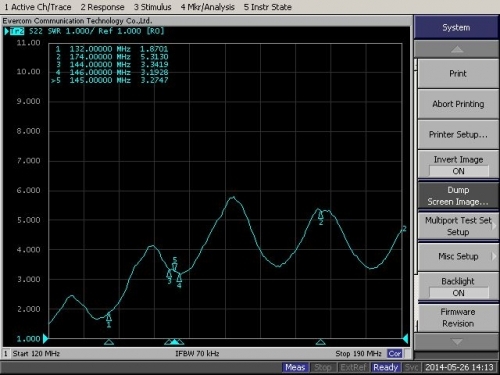The height and width of the screenshot is (375, 500).
Task: Click the Meas status indicator
Action: tap(295, 367)
